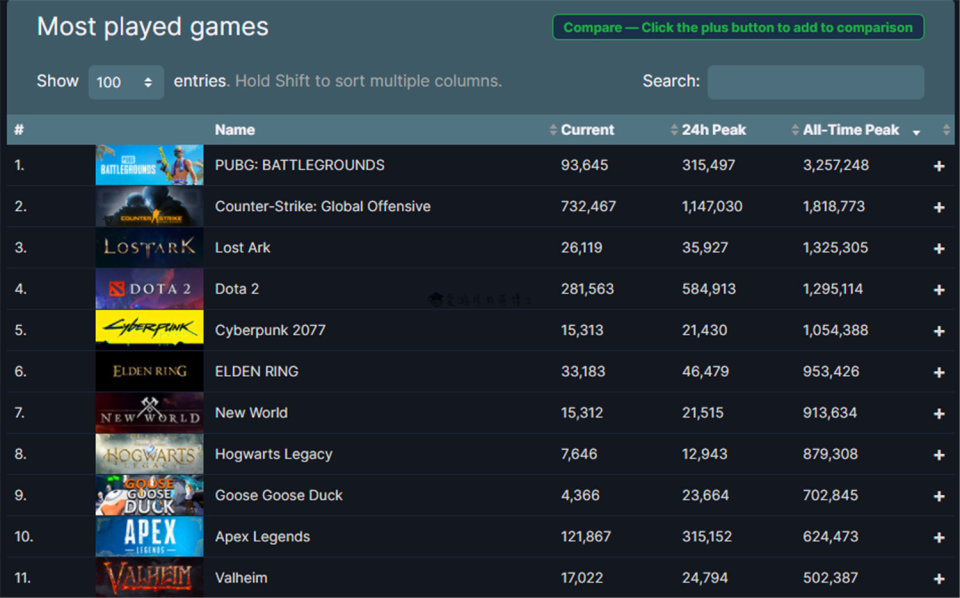Click the Apex Legends logo image

coord(149,536)
